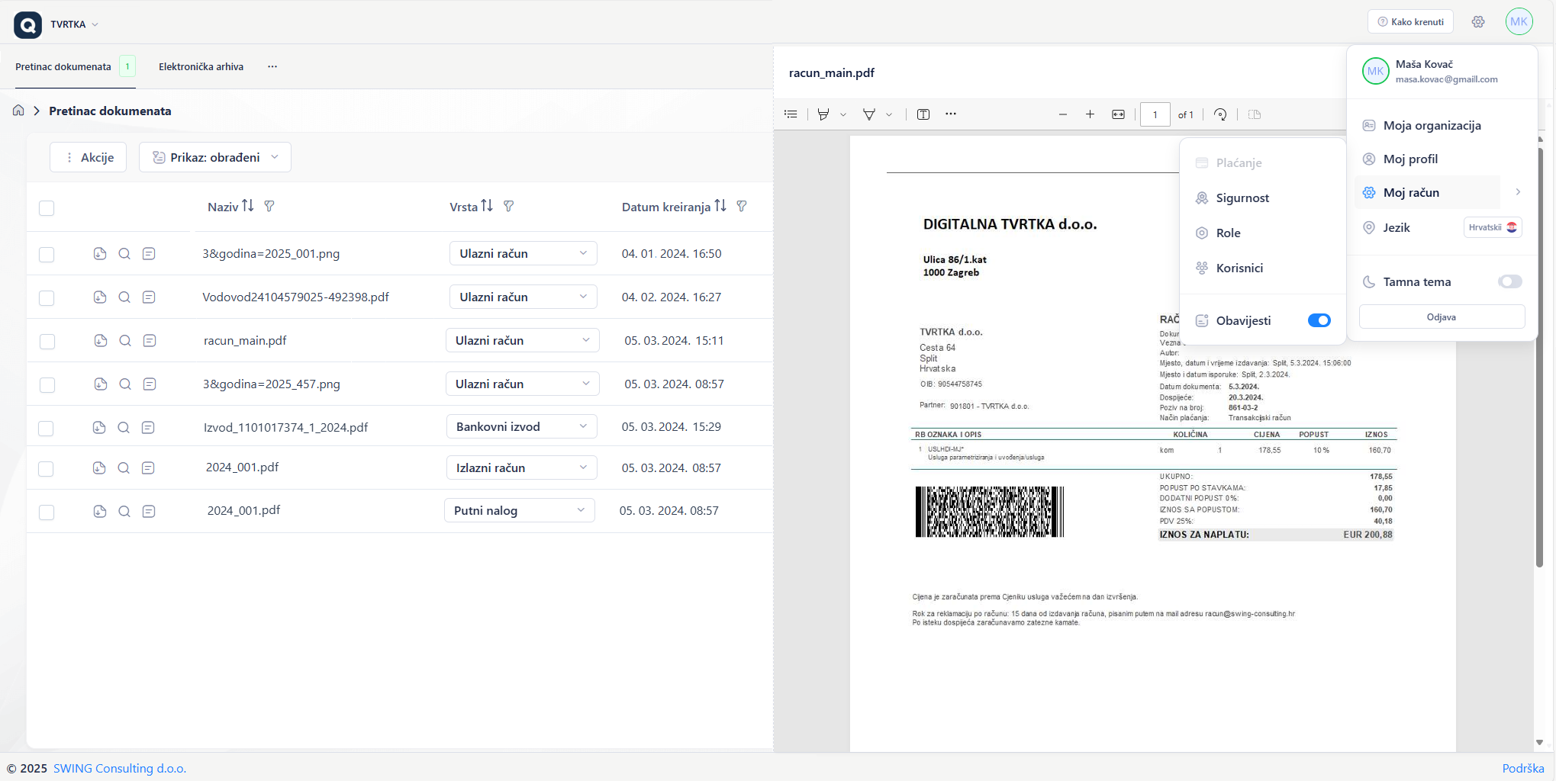1556x784 pixels.
Task: Change language from Hrvatski selector
Action: tap(1493, 227)
